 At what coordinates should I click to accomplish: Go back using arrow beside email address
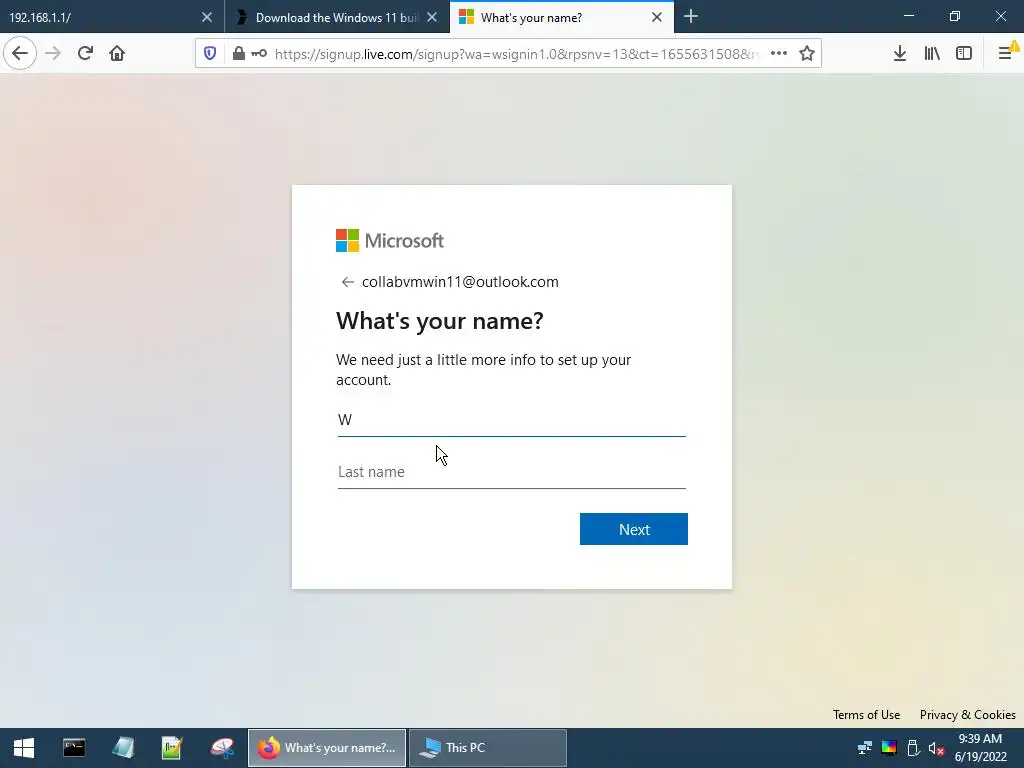(x=347, y=282)
